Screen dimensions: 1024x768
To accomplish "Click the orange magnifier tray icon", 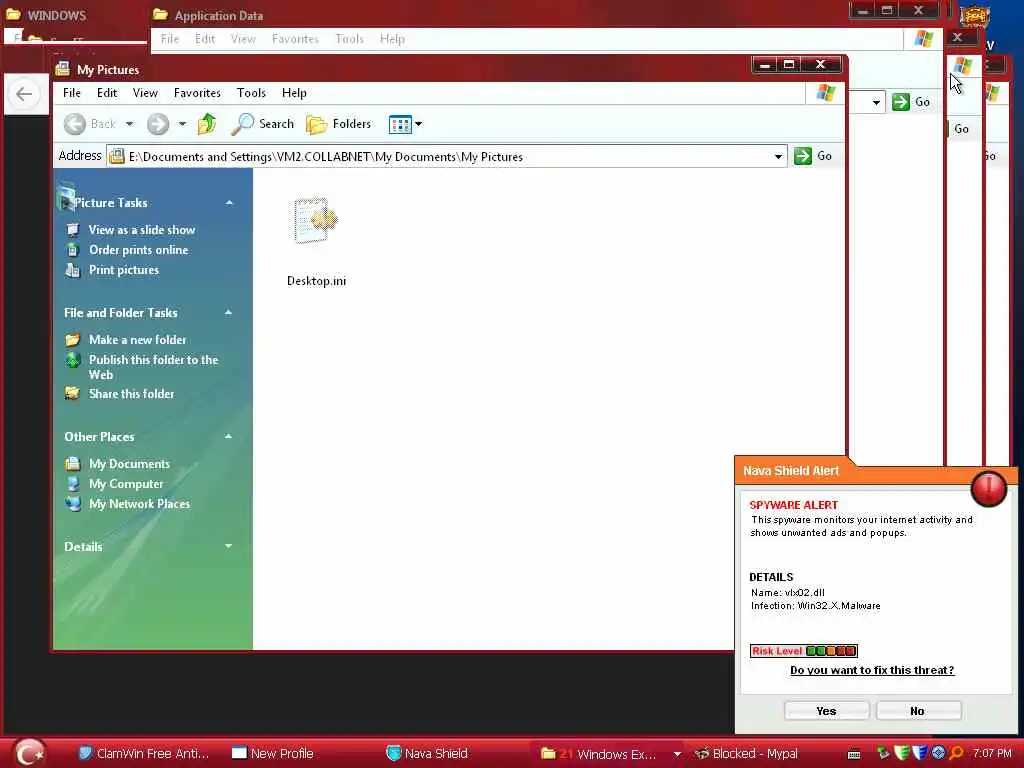I will coord(957,753).
